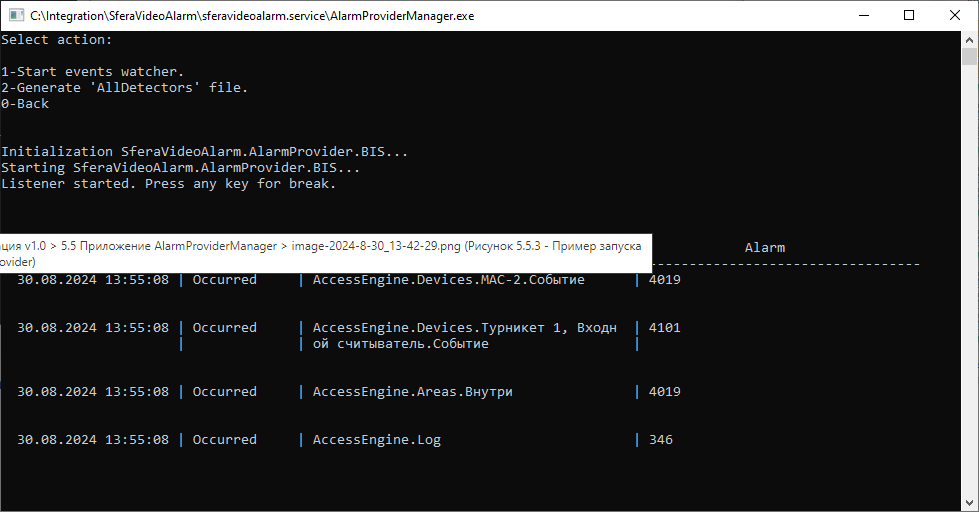Click alarm value 346 in the last row
The width and height of the screenshot is (979, 512).
(x=660, y=440)
